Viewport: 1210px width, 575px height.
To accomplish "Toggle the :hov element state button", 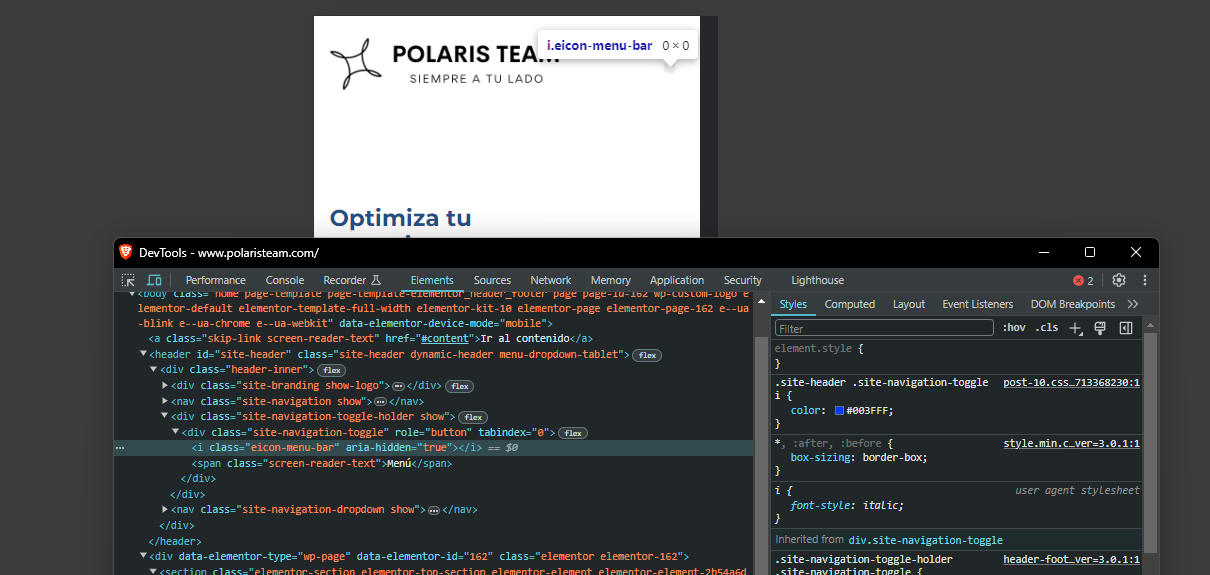I will point(1014,328).
